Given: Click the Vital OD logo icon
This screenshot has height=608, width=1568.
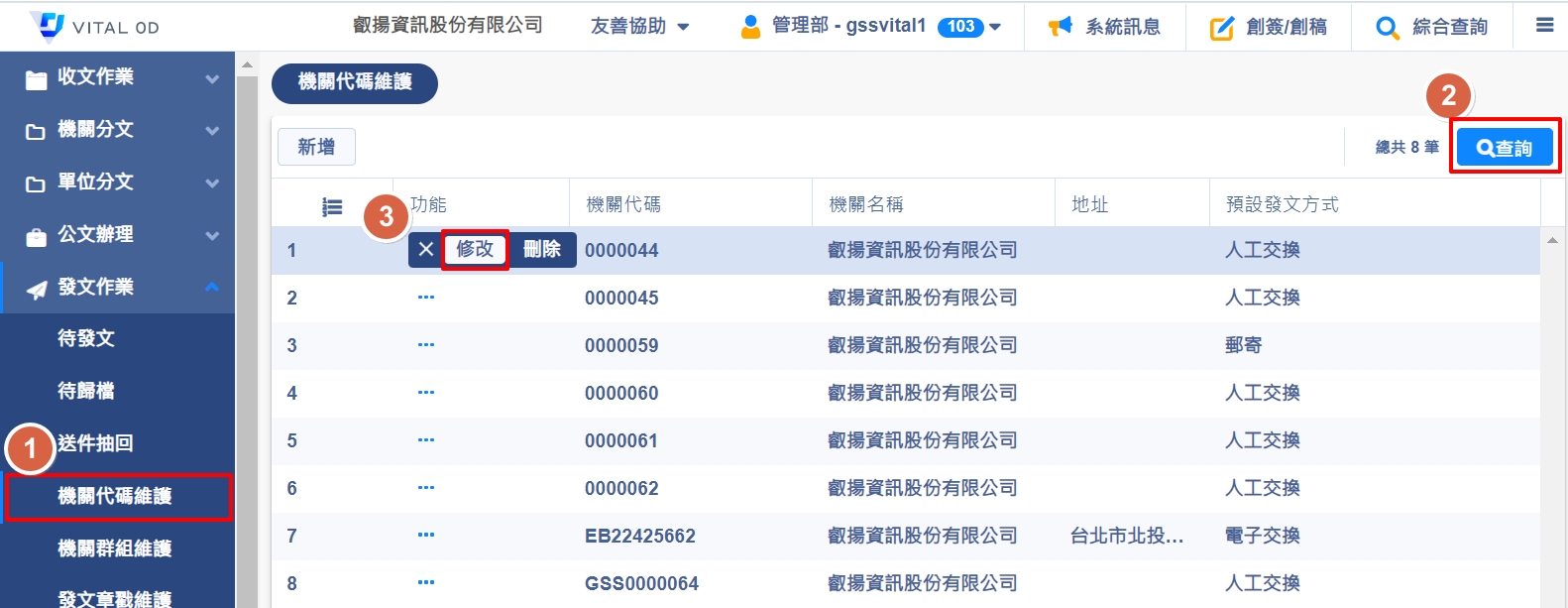Looking at the screenshot, I should 47,26.
